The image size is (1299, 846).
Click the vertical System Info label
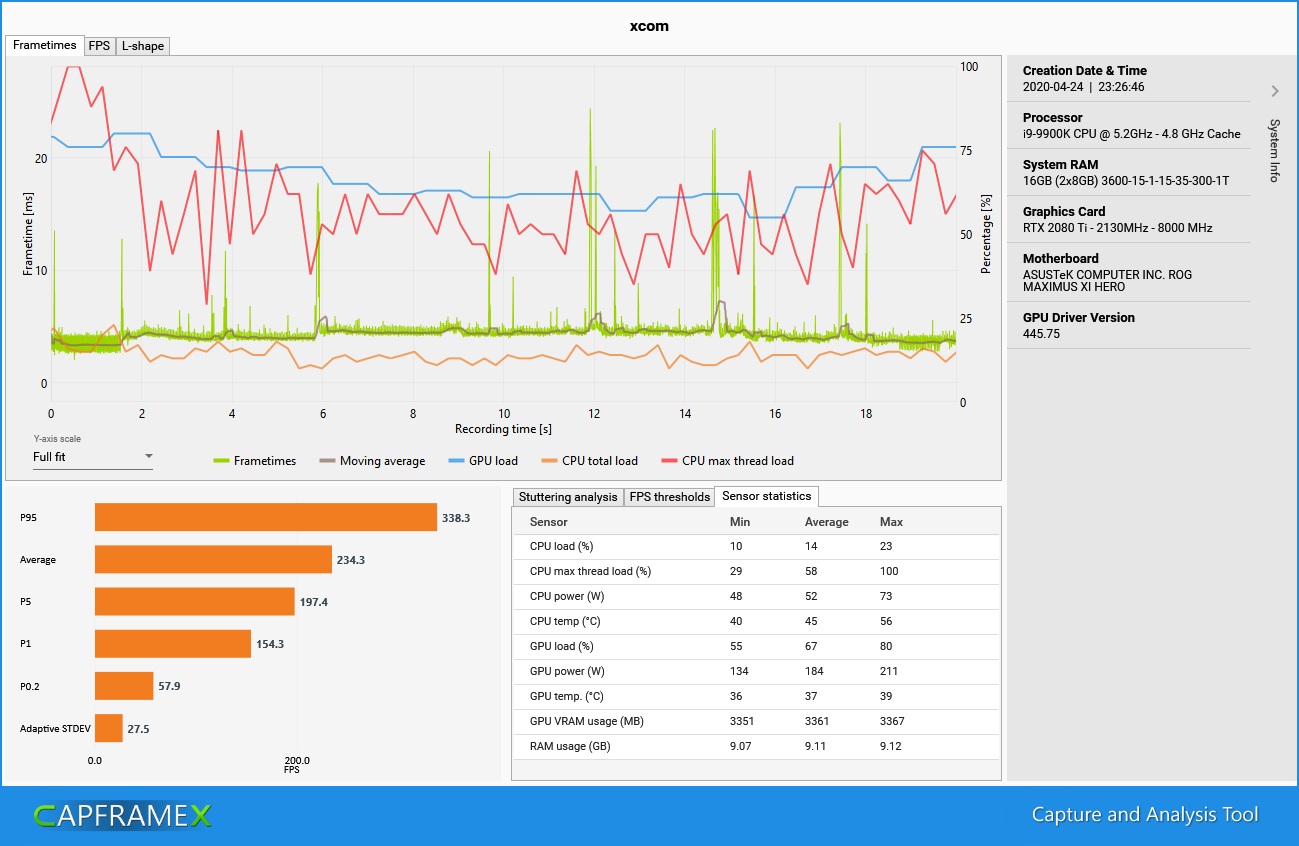pos(1274,150)
